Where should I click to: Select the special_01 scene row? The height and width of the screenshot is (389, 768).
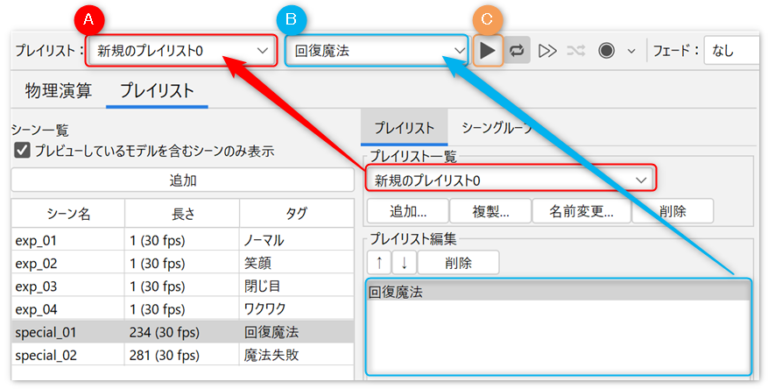click(182, 332)
